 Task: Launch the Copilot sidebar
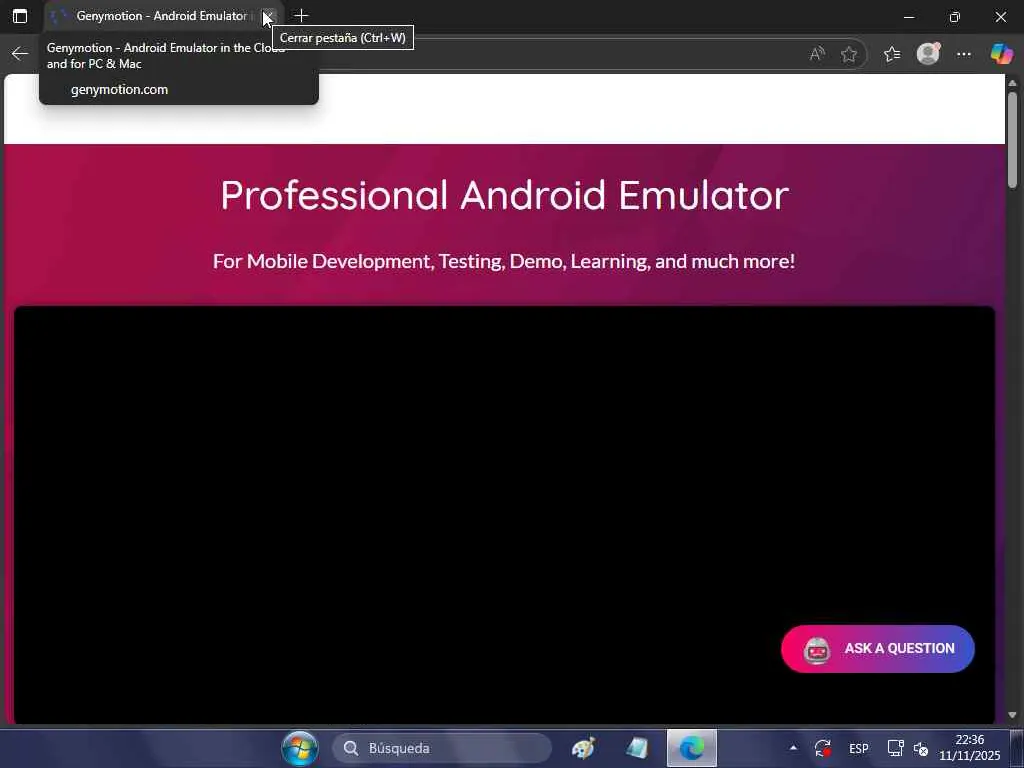click(1001, 54)
